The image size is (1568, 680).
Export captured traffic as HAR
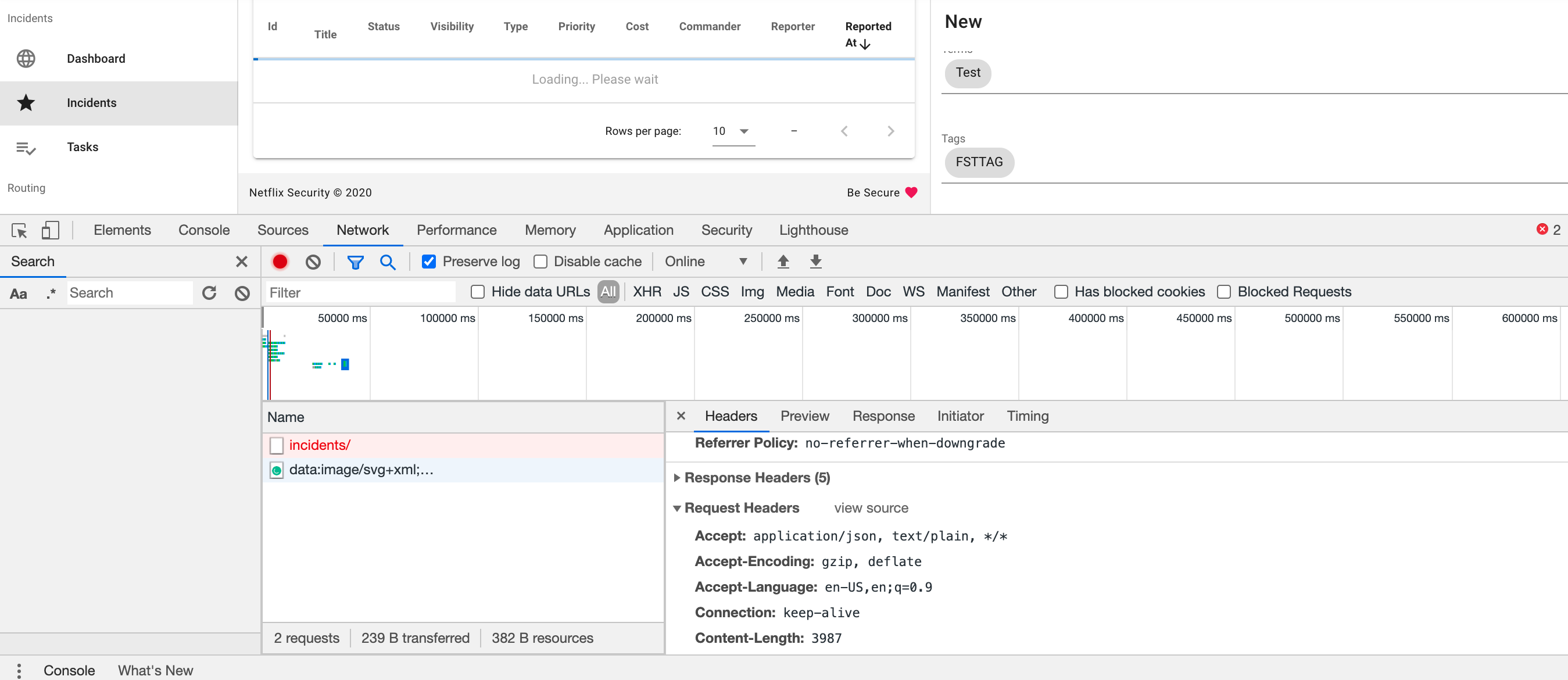click(815, 261)
